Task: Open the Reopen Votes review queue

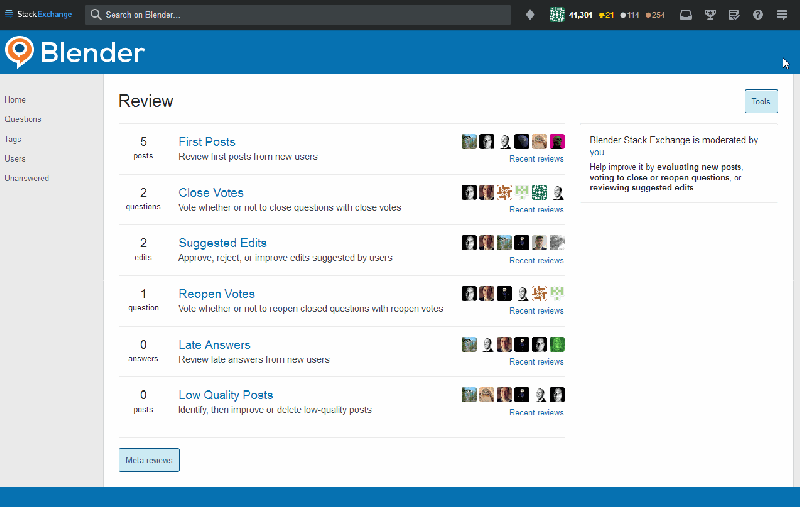Action: tap(216, 294)
